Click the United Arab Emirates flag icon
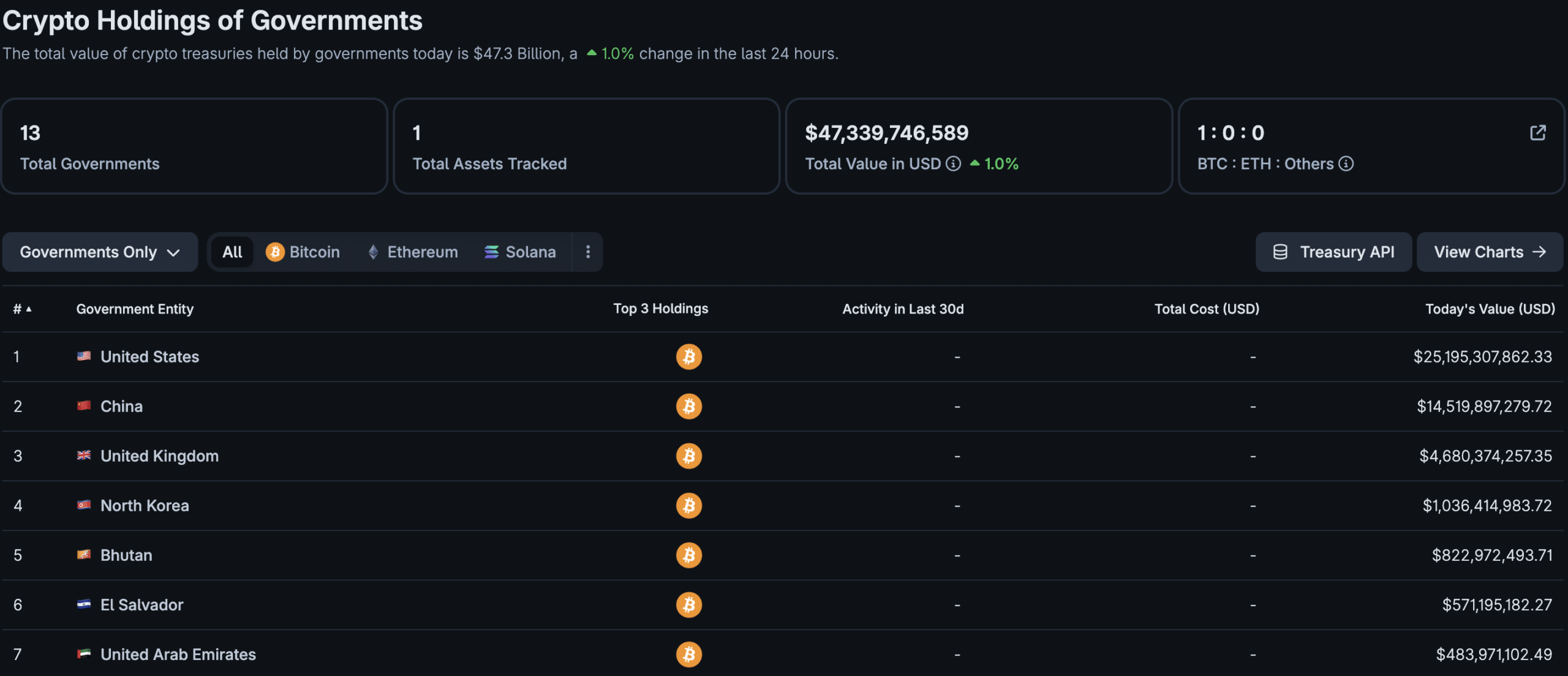 [84, 653]
